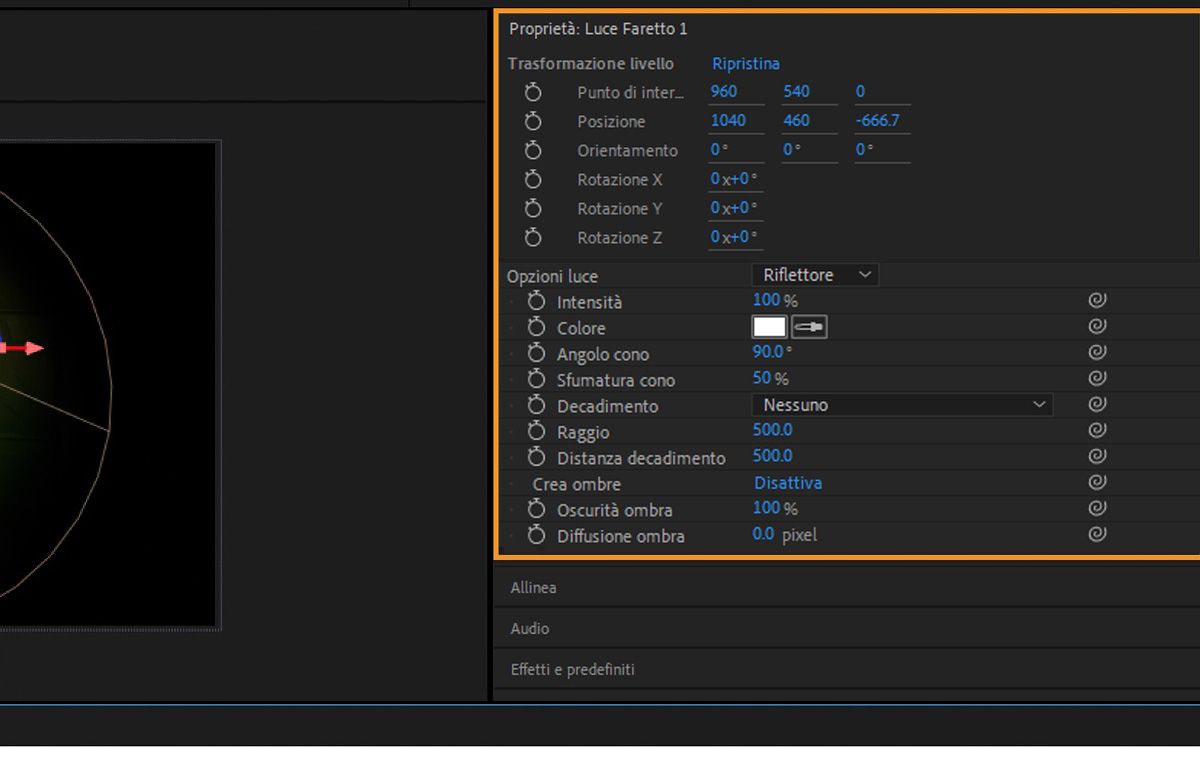Click the Intensità expression pick whip spiral
This screenshot has height=775, width=1200.
[x=1097, y=300]
